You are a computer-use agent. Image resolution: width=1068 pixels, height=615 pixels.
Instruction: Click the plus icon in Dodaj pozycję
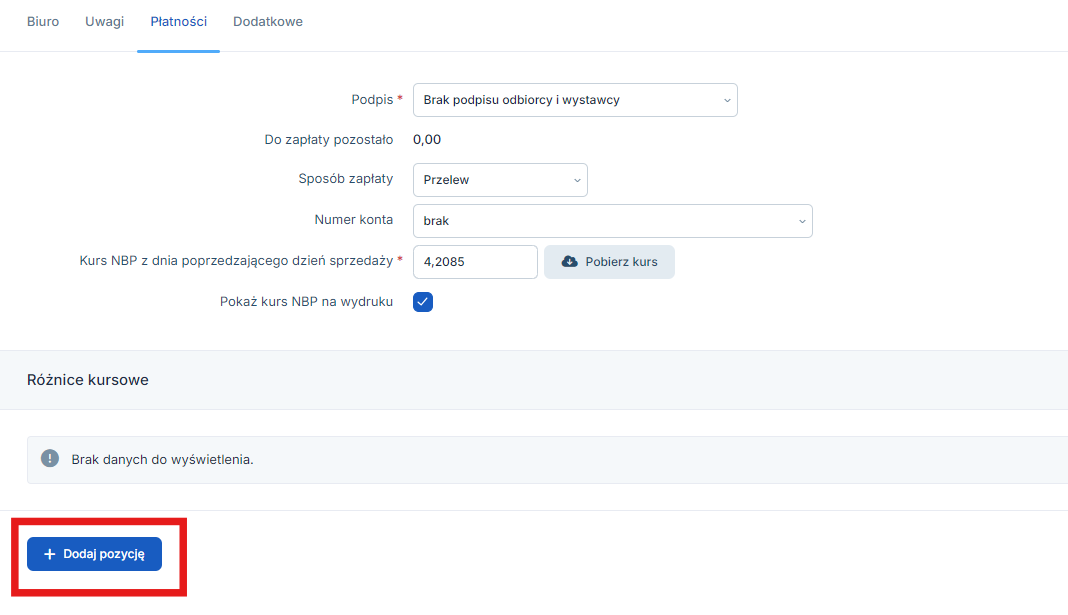[x=49, y=554]
